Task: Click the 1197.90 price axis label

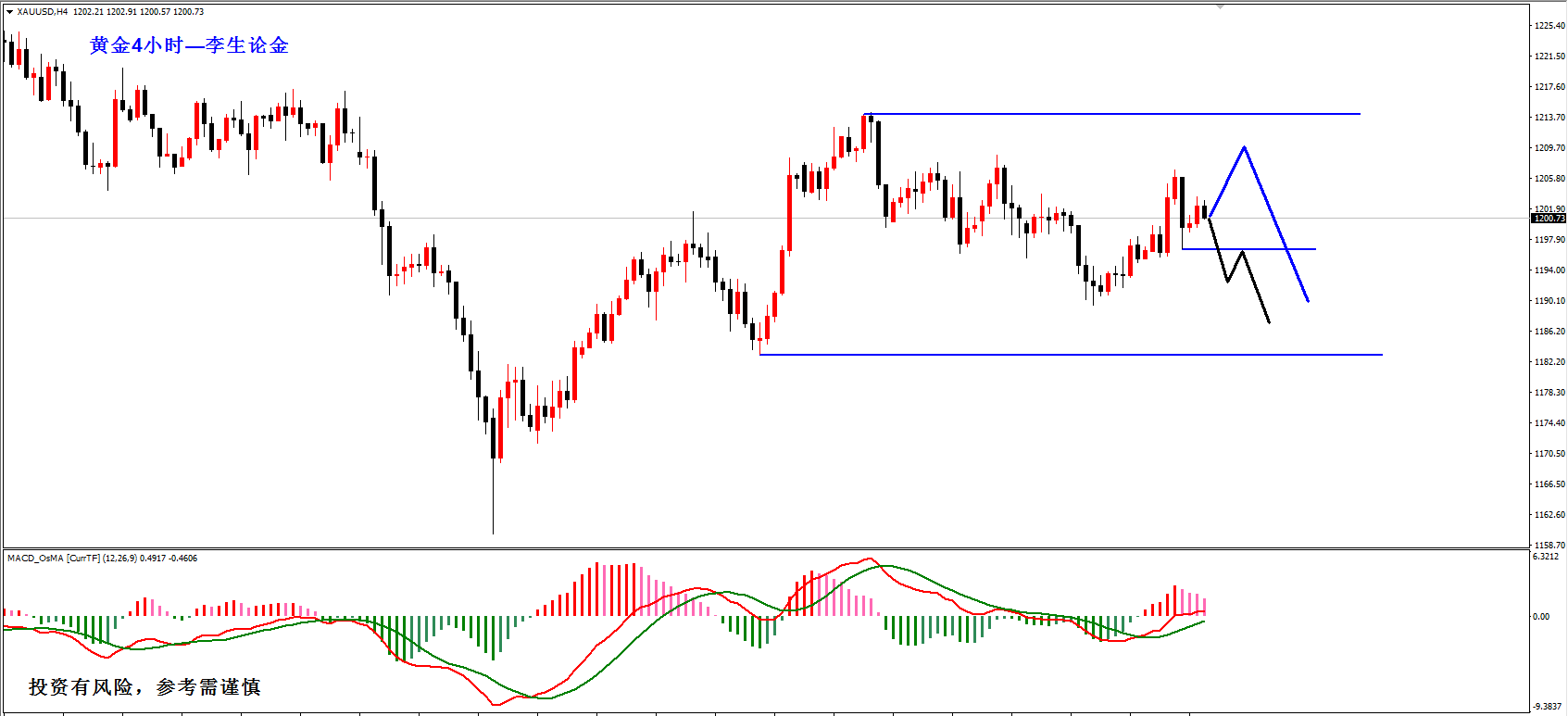Action: [x=1549, y=240]
